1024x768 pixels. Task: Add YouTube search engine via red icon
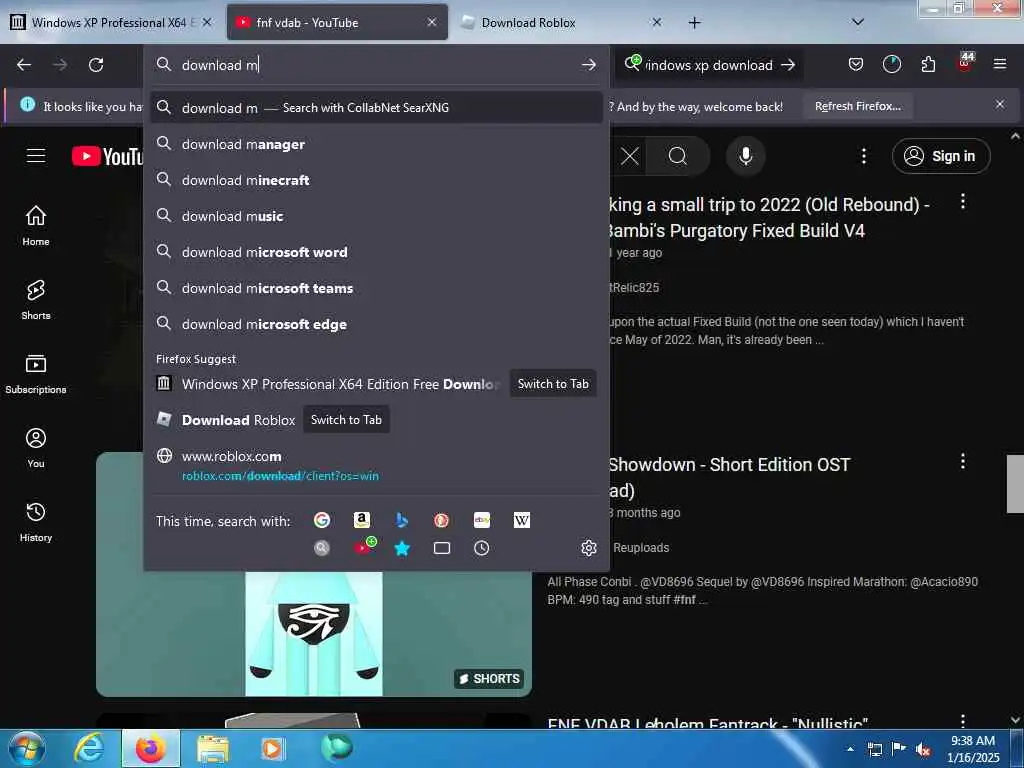click(x=364, y=547)
